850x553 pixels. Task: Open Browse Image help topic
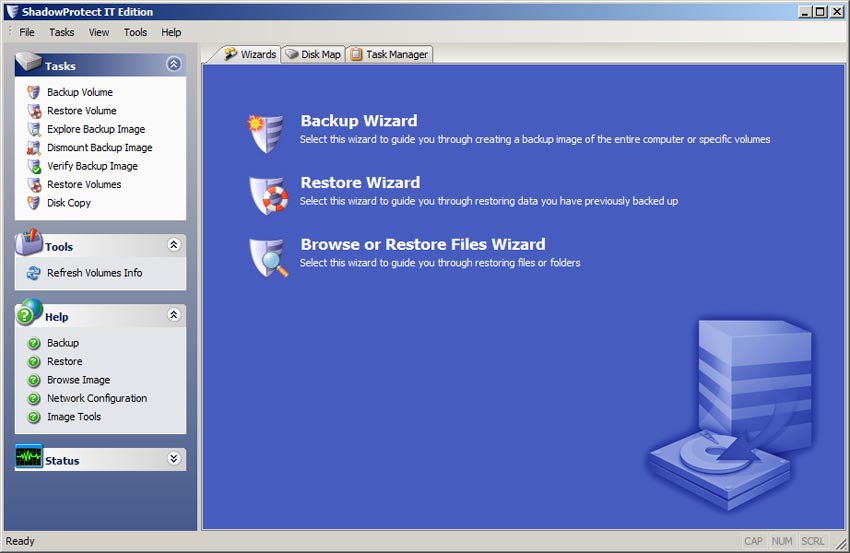[79, 380]
